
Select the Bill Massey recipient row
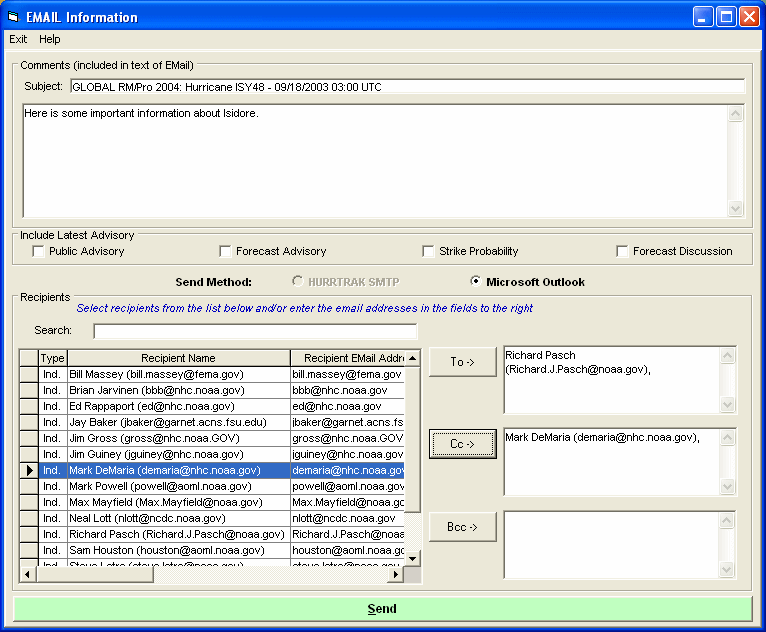[212, 375]
